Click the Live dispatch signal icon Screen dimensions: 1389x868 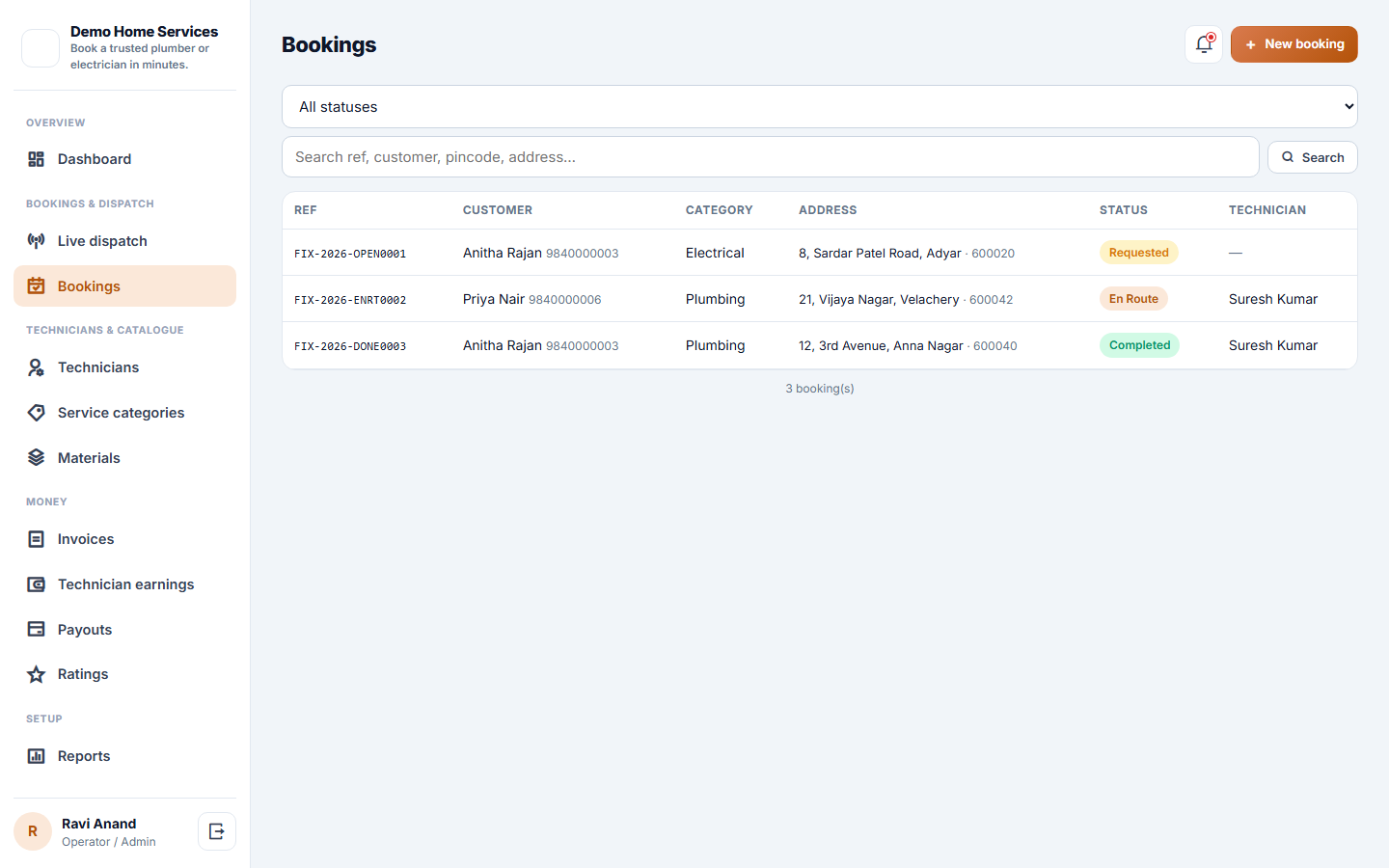[36, 241]
